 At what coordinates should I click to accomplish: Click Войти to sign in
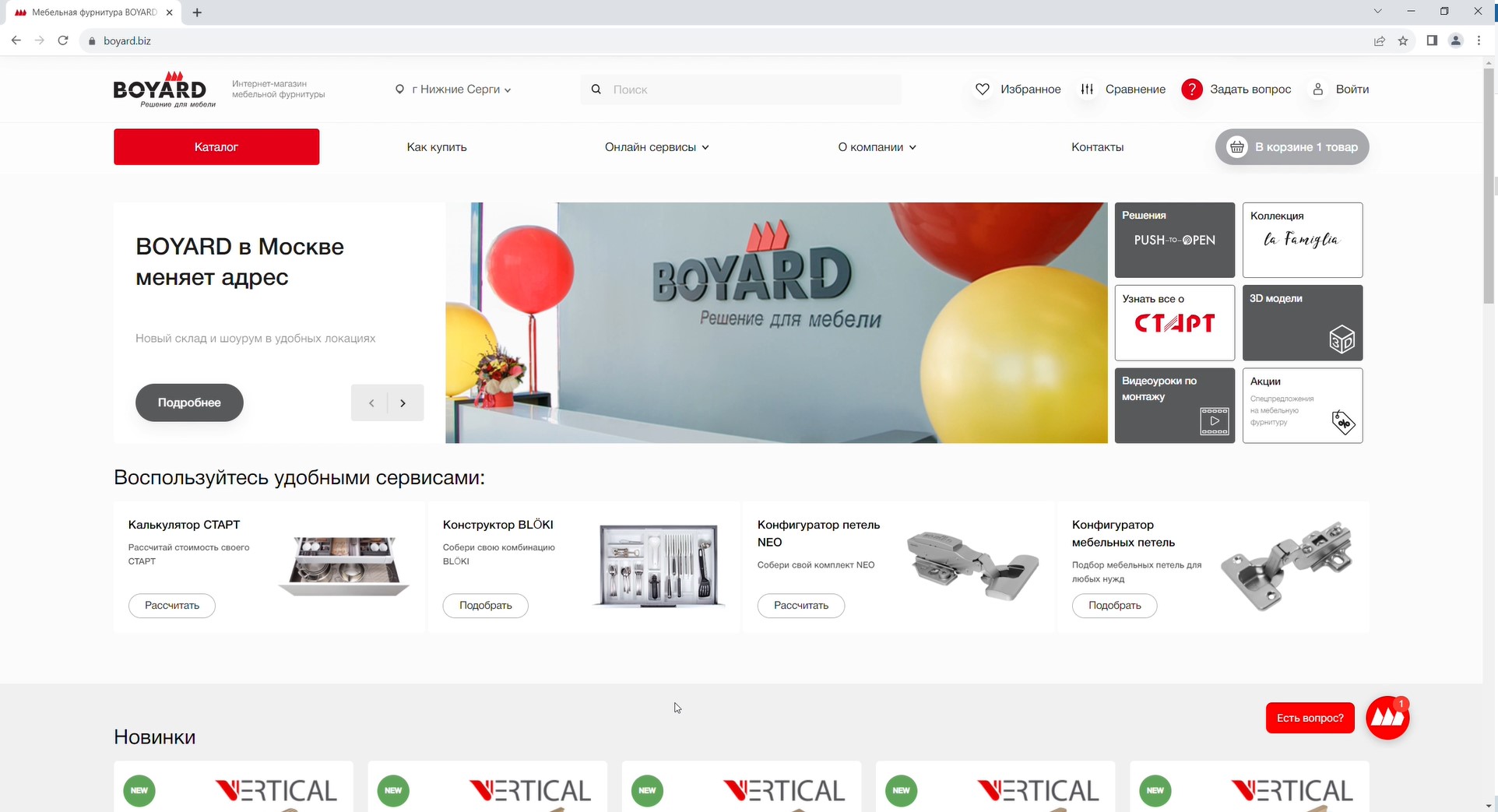1352,90
